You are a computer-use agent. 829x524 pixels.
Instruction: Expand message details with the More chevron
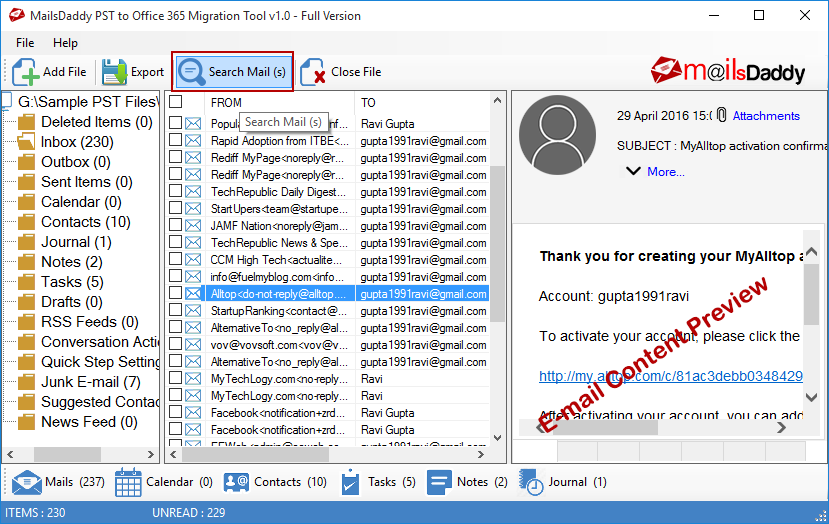pyautogui.click(x=633, y=171)
